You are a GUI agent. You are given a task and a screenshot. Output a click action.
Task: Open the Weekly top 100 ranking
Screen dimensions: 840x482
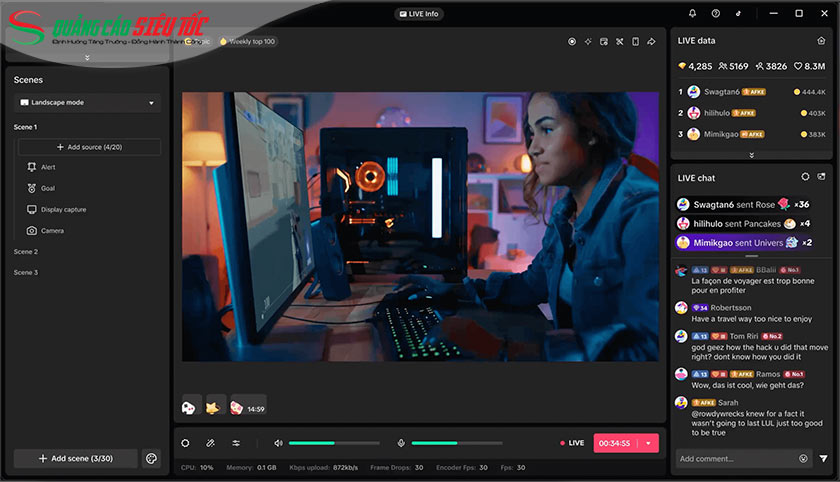248,41
